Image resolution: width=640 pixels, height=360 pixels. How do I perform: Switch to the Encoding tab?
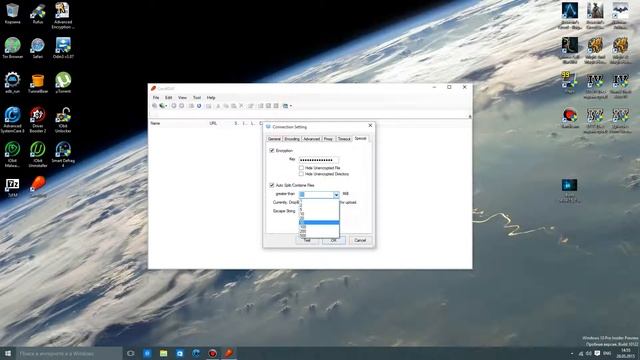pos(292,139)
